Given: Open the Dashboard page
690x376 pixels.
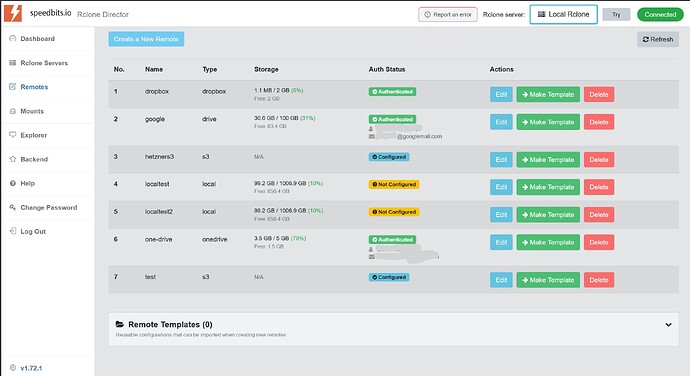Looking at the screenshot, I should tap(37, 39).
